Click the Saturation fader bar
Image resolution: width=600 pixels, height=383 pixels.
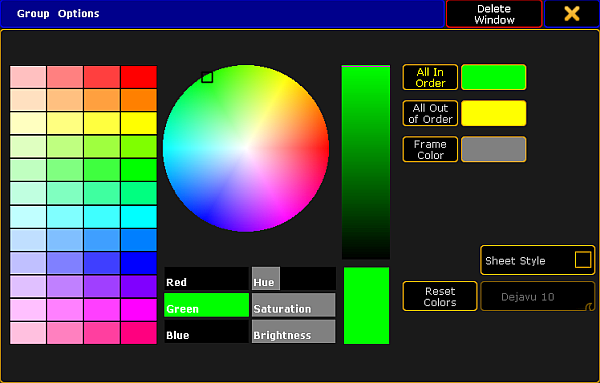(x=294, y=305)
